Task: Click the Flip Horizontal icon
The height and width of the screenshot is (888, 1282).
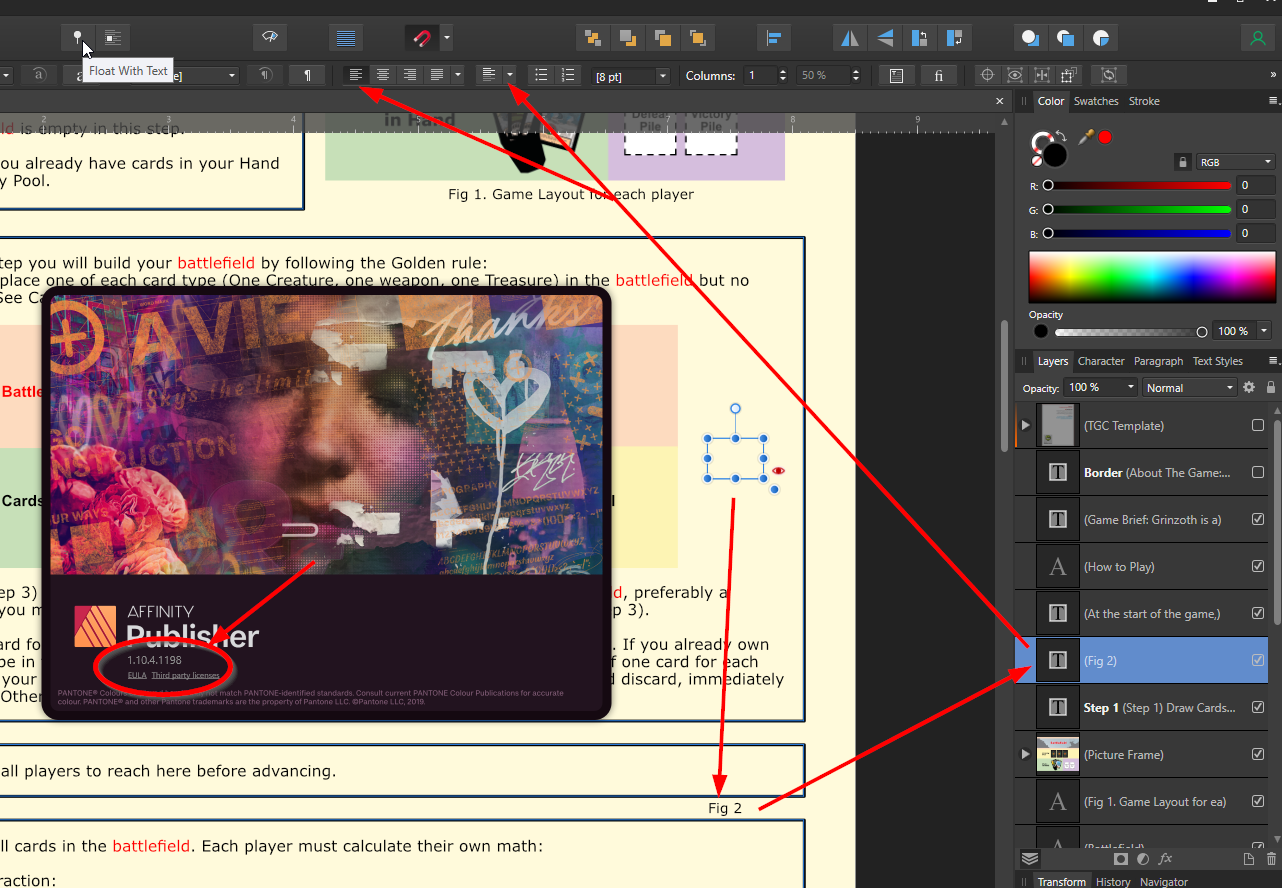Action: (x=850, y=38)
